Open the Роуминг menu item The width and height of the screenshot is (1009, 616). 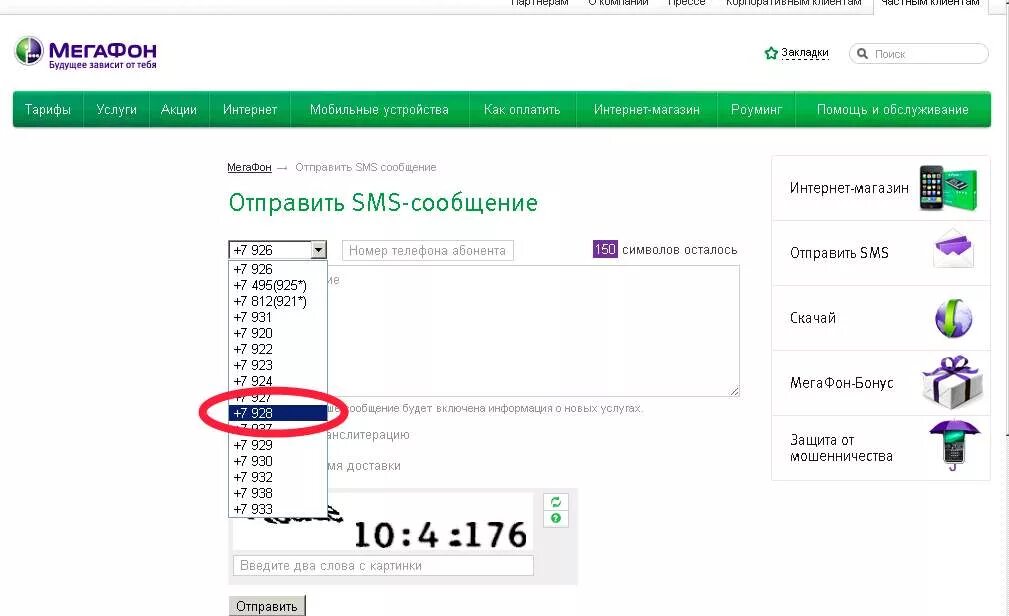756,110
